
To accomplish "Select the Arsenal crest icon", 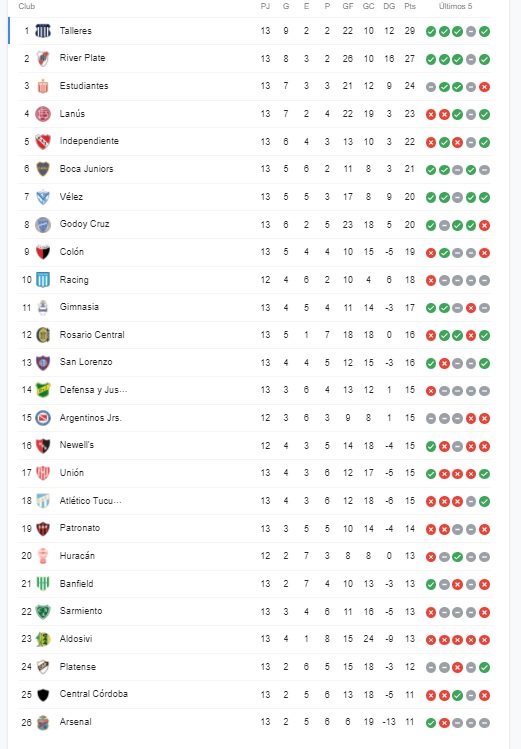I will click(x=43, y=722).
